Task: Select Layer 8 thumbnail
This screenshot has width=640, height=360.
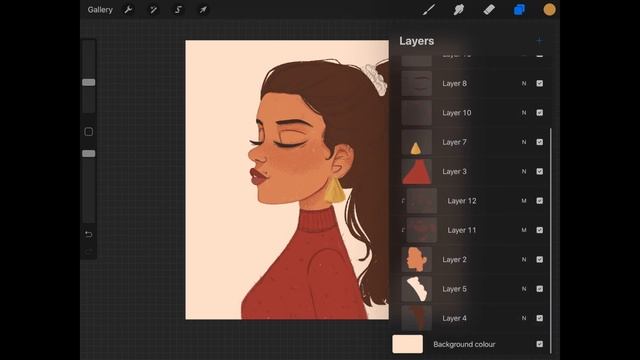Action: pos(416,83)
